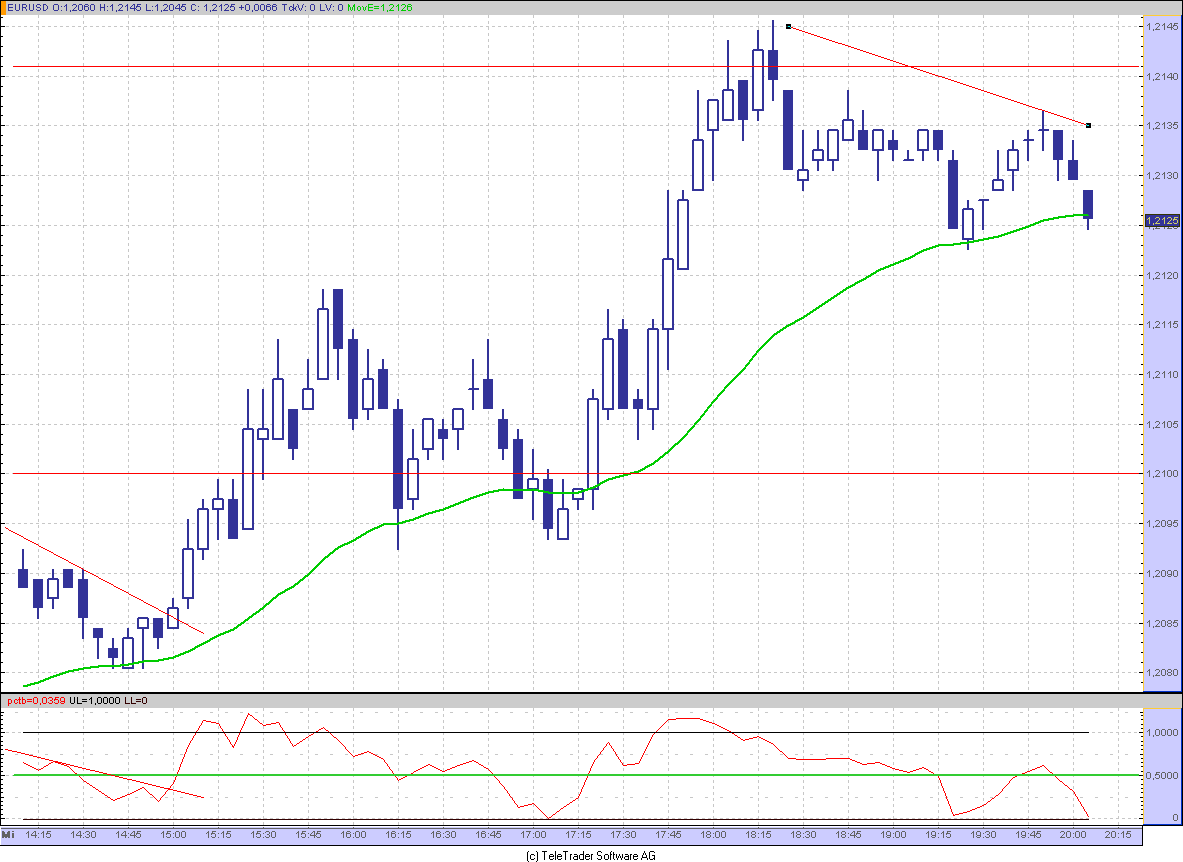This screenshot has height=862, width=1183.
Task: Click the 18:00 time axis label
Action: click(x=713, y=835)
